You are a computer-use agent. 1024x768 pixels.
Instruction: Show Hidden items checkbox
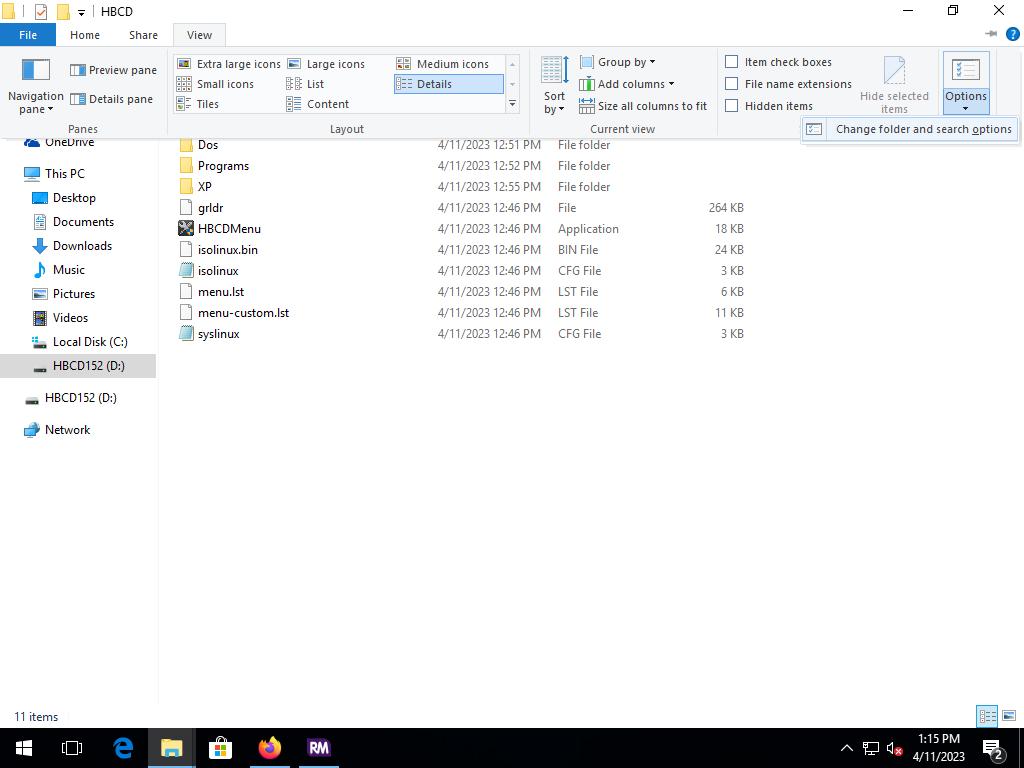(x=732, y=106)
